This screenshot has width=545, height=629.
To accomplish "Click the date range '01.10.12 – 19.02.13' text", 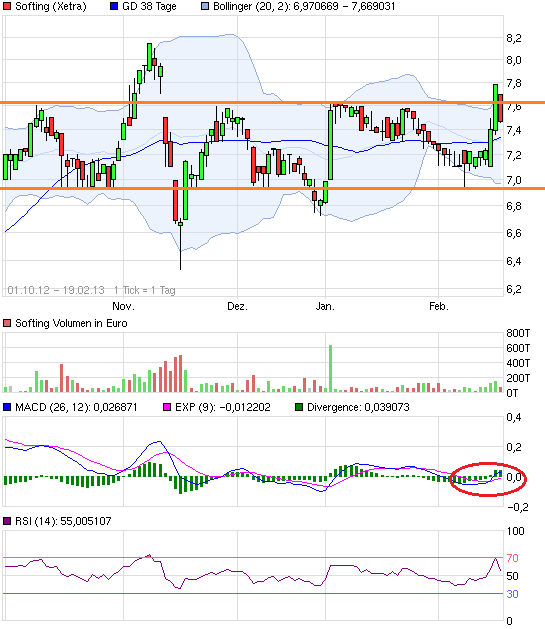I will (56, 290).
